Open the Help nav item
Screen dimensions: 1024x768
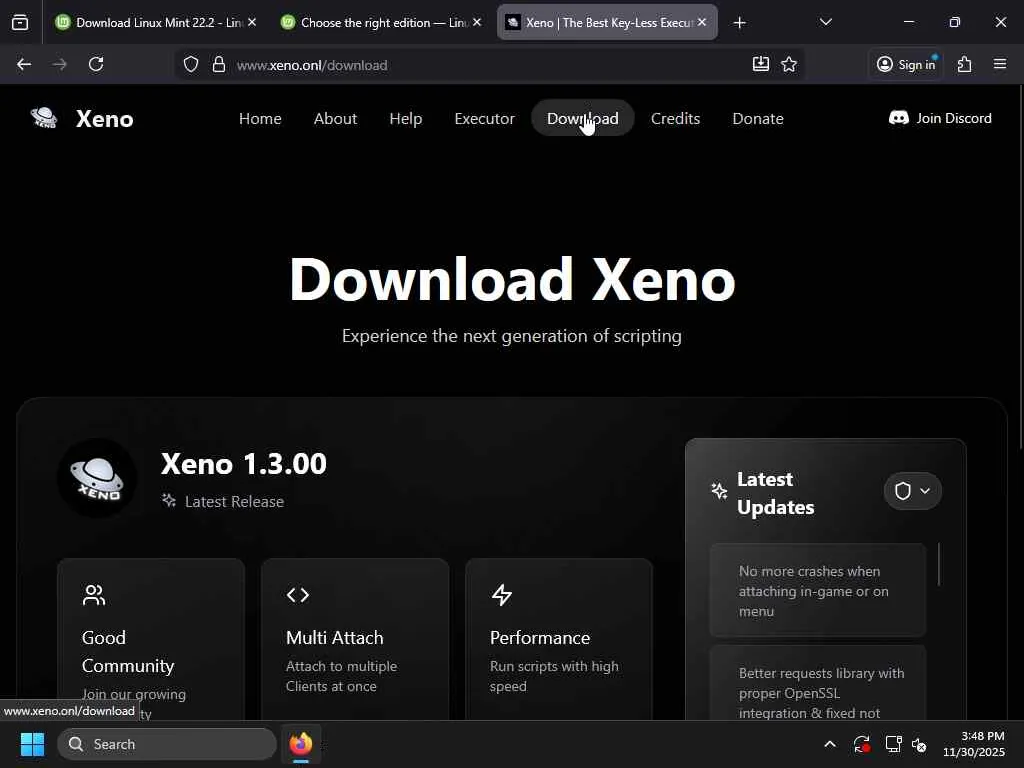pyautogui.click(x=406, y=118)
